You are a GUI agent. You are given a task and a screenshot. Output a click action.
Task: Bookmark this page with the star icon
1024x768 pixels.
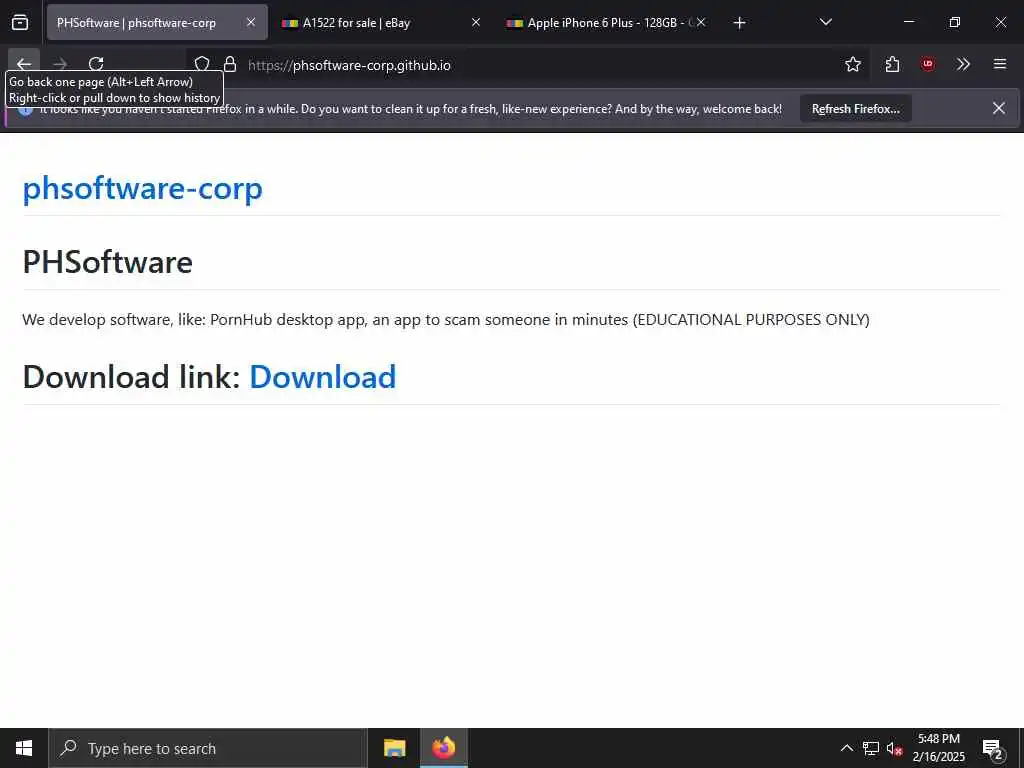click(x=853, y=64)
